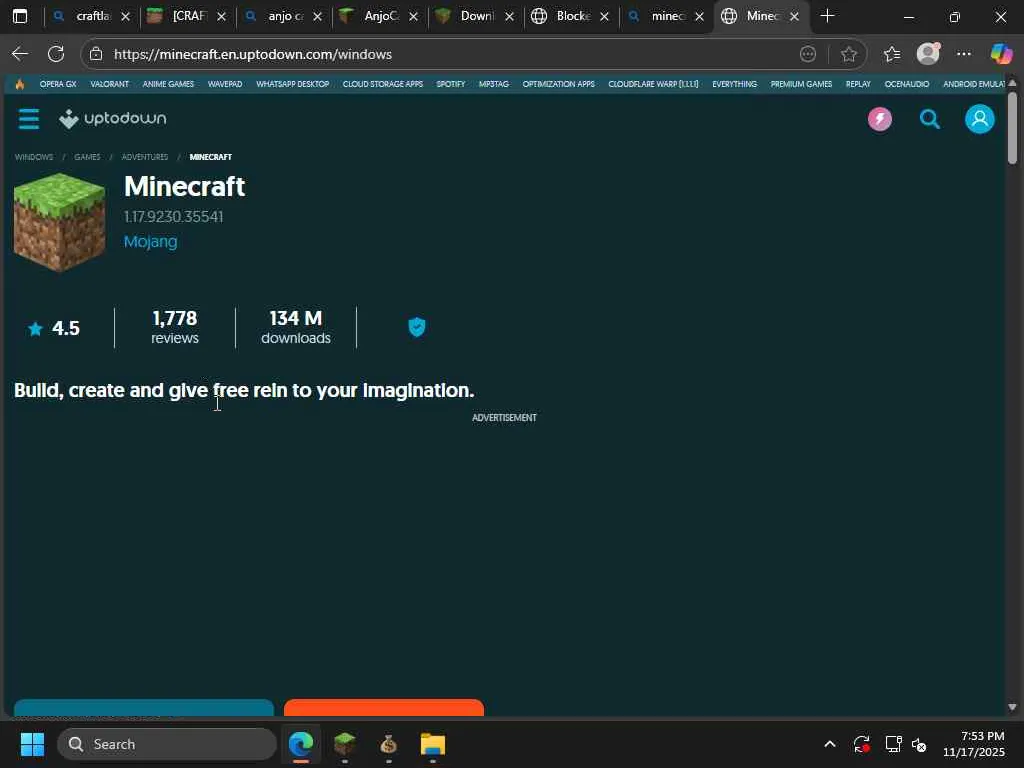Open the clock and date panel
This screenshot has height=768, width=1024.
click(x=974, y=744)
